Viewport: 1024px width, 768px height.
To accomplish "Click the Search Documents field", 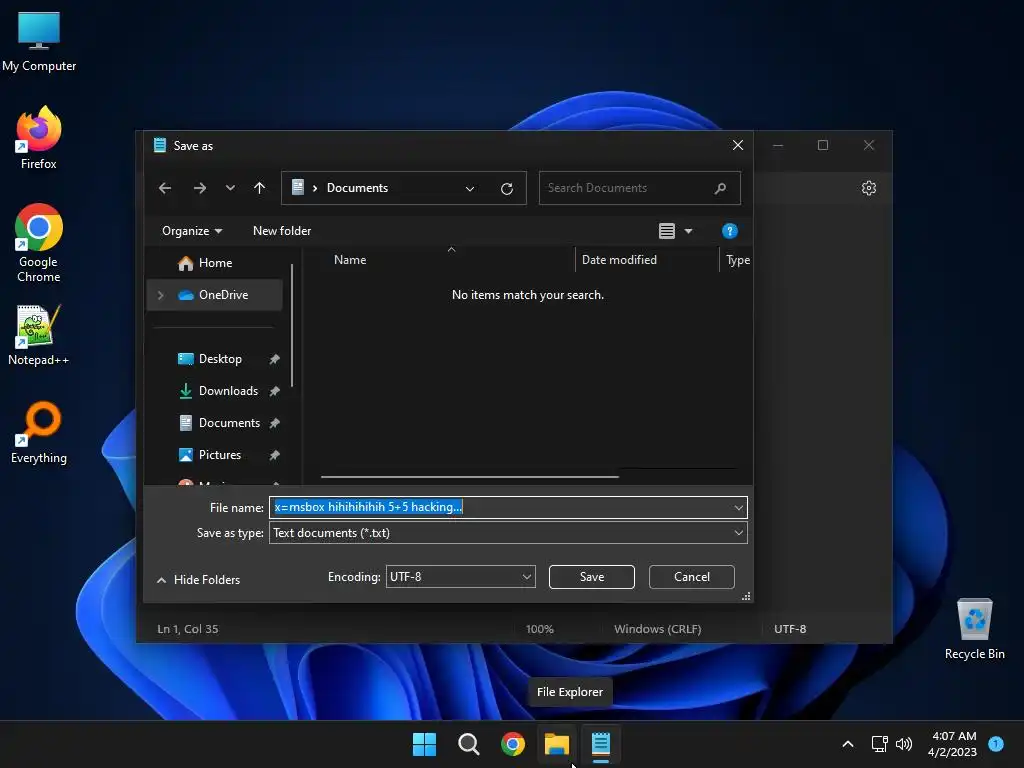I will tap(639, 188).
